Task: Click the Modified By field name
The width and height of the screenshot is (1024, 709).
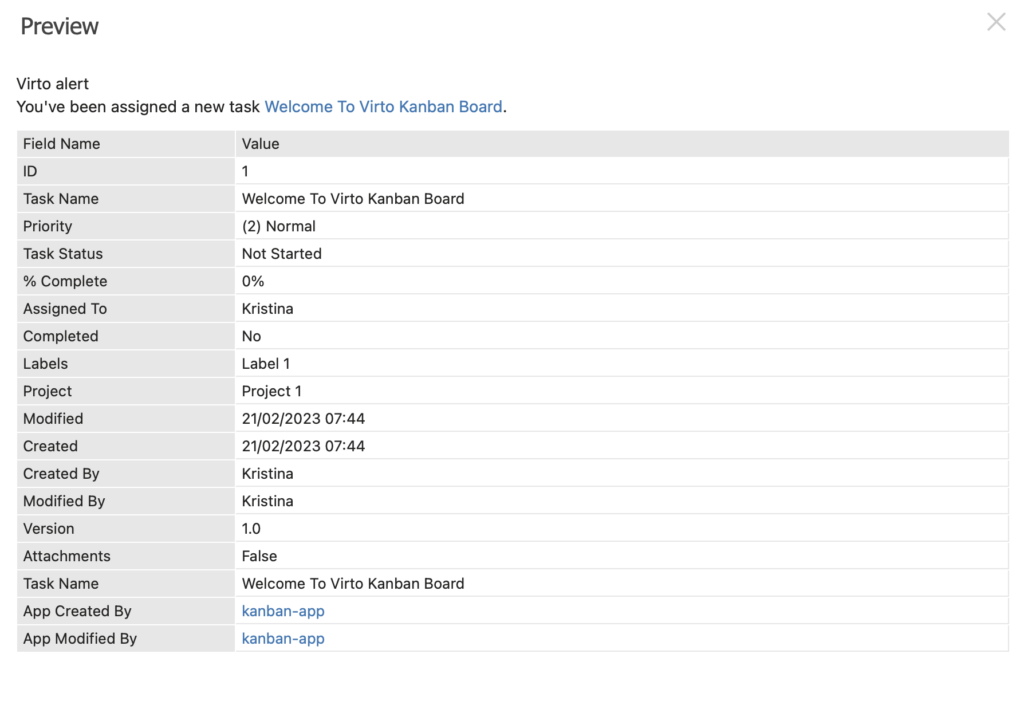Action: pos(64,501)
